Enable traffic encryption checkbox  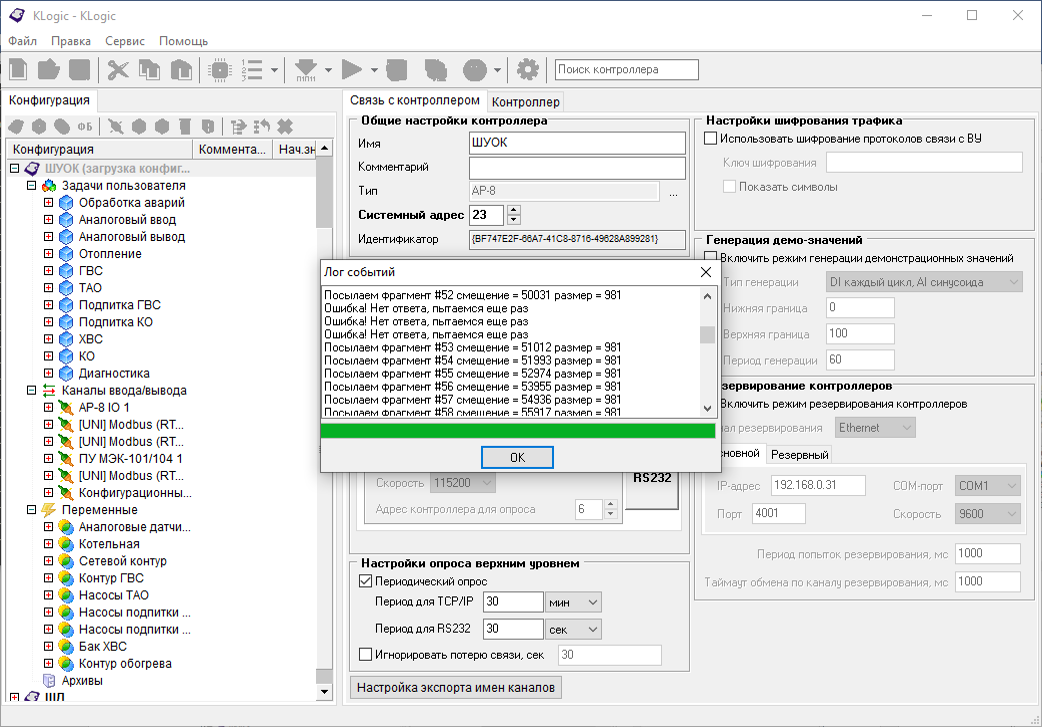[711, 138]
